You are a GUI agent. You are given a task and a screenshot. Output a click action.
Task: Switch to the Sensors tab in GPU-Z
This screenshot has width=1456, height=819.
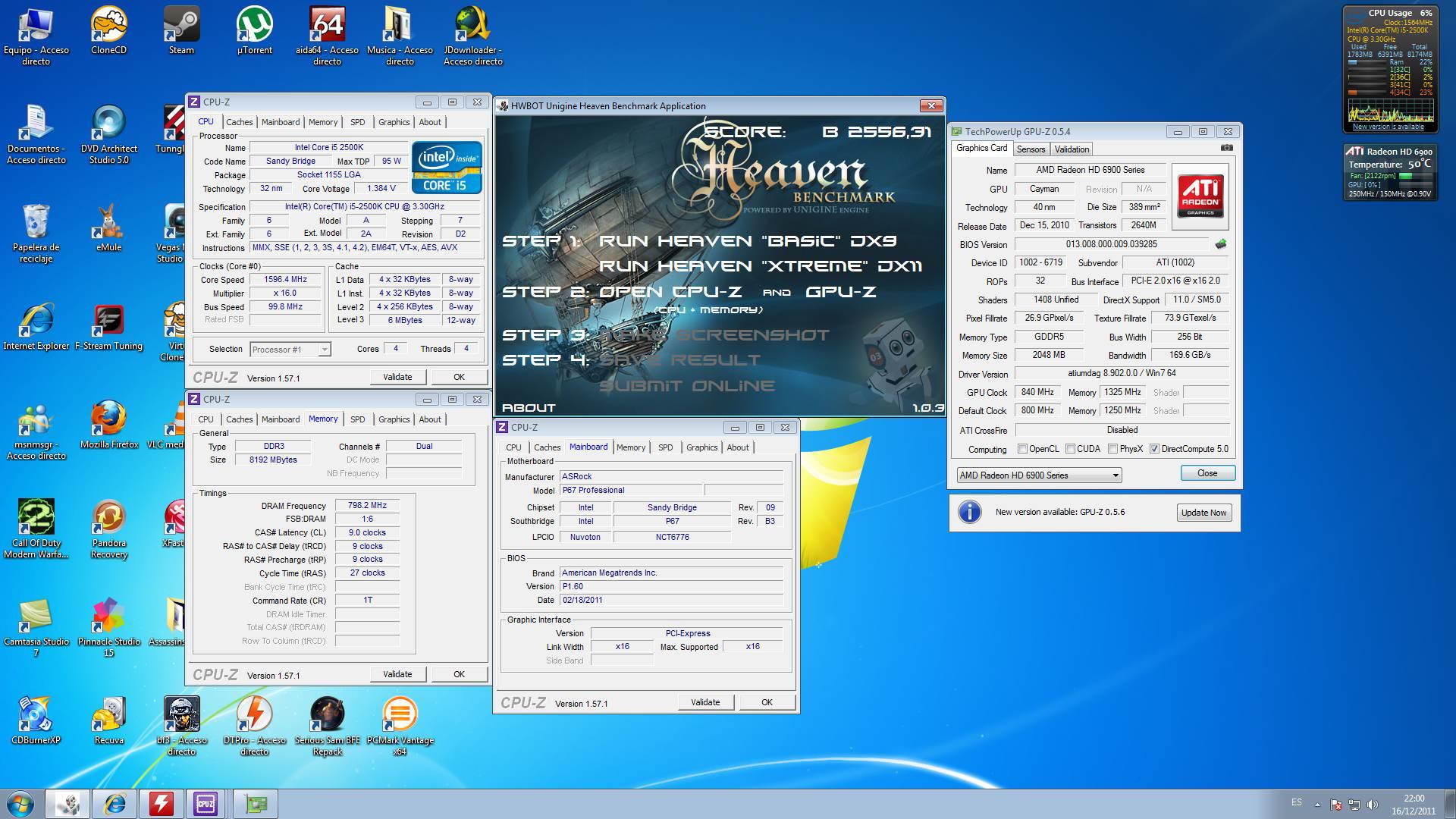click(x=1031, y=149)
